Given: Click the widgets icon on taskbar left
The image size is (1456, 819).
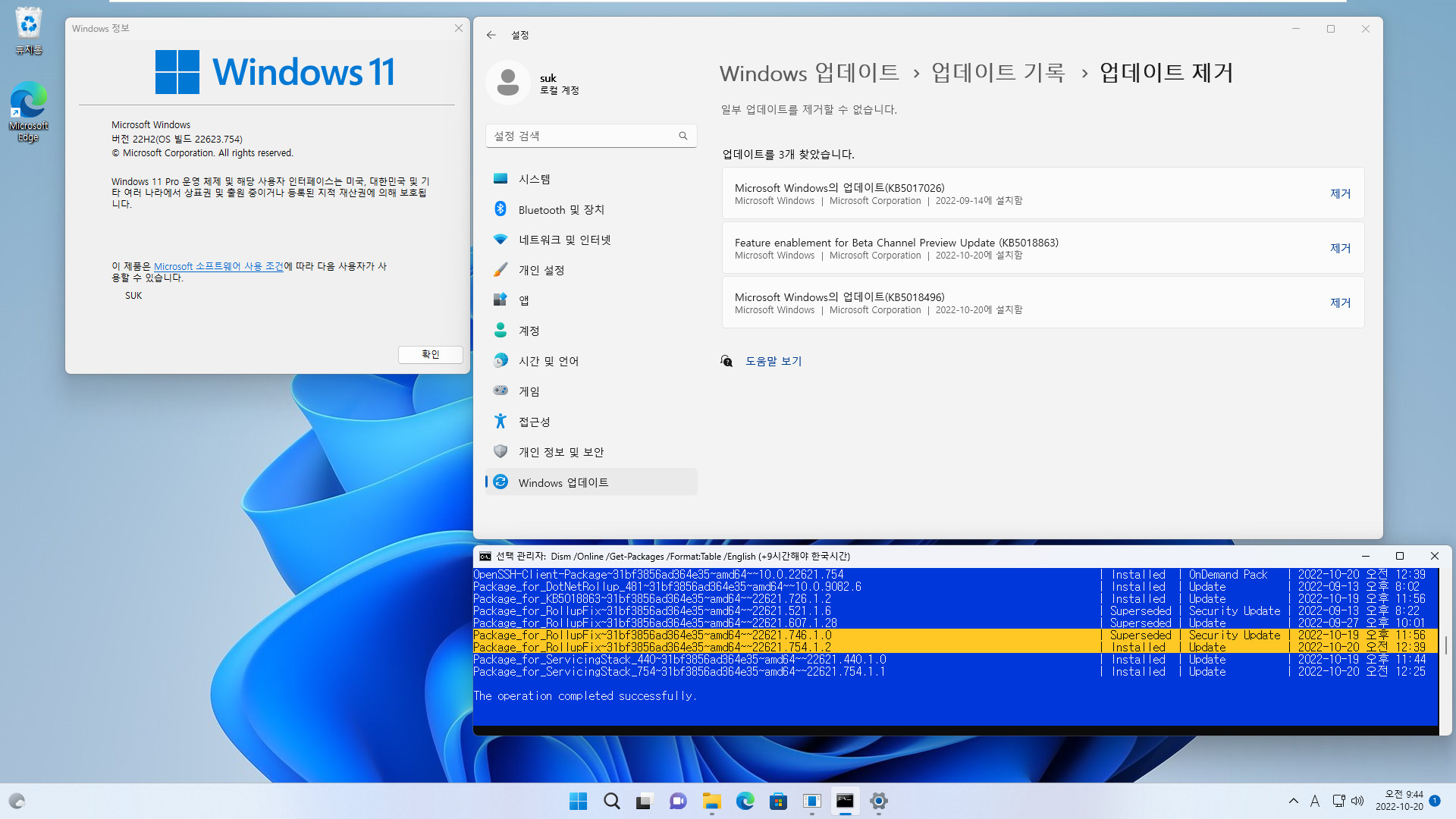Looking at the screenshot, I should tap(17, 801).
